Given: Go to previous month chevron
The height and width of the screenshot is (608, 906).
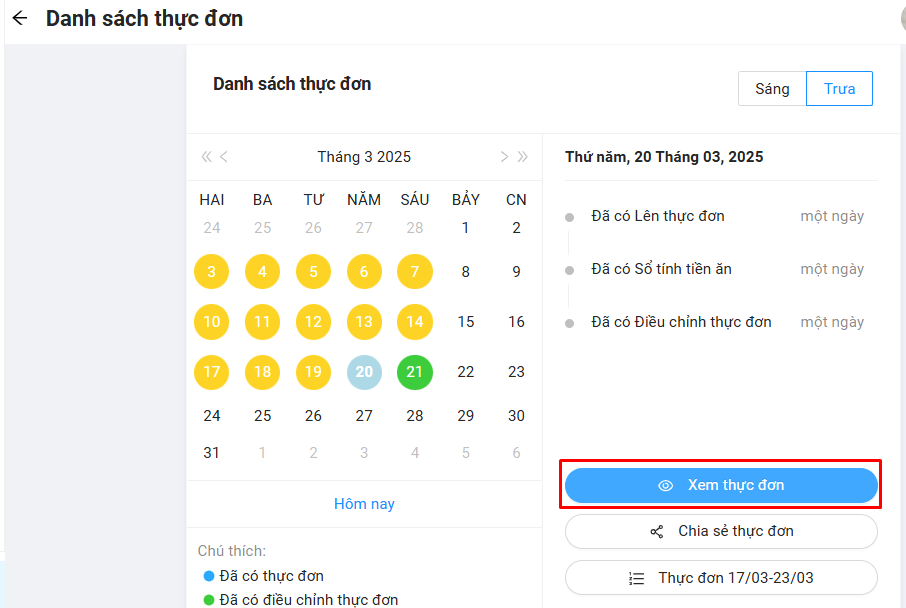Looking at the screenshot, I should pyautogui.click(x=224, y=156).
